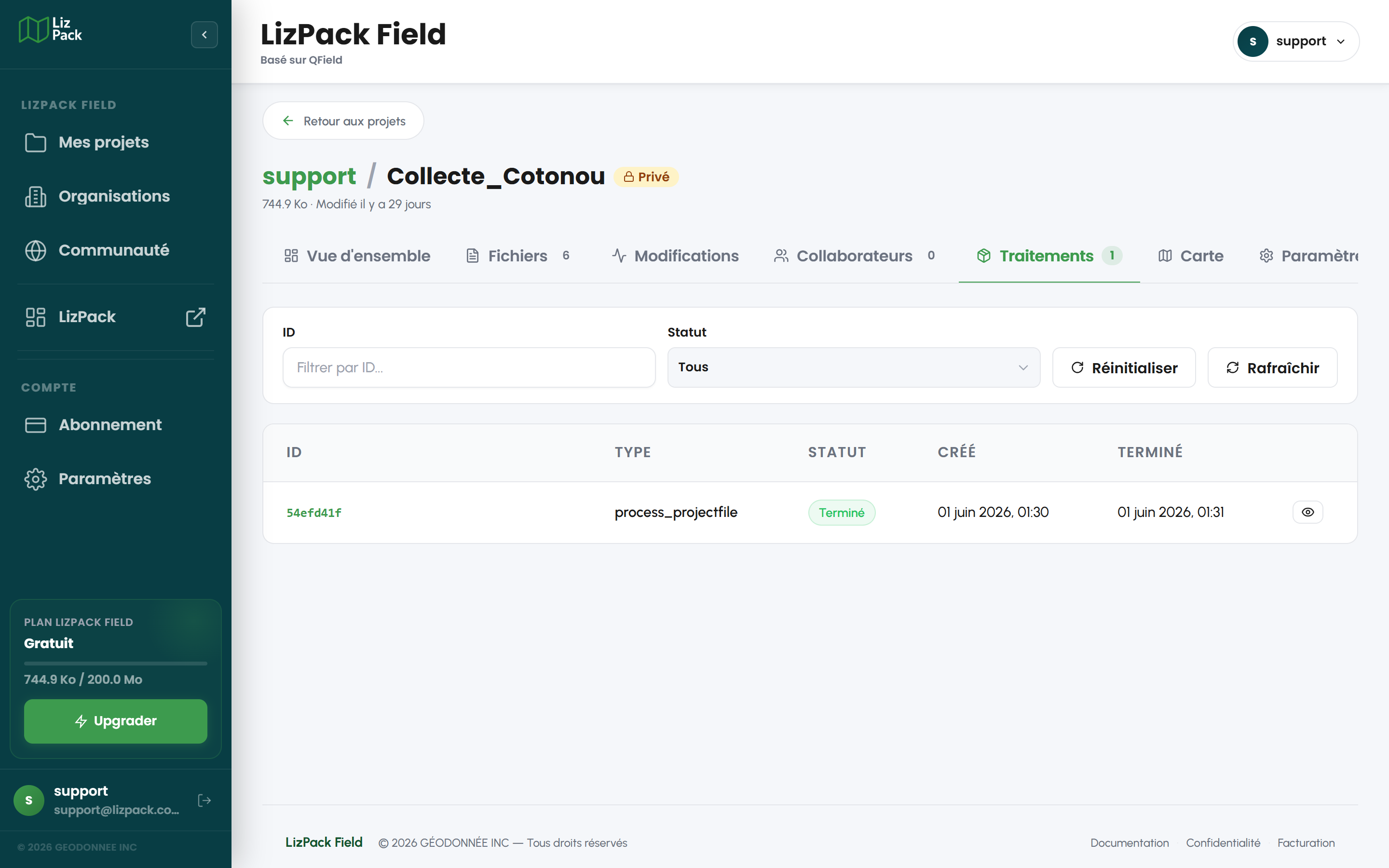Click the Rafraîchir button
Viewport: 1389px width, 868px height.
click(1272, 367)
